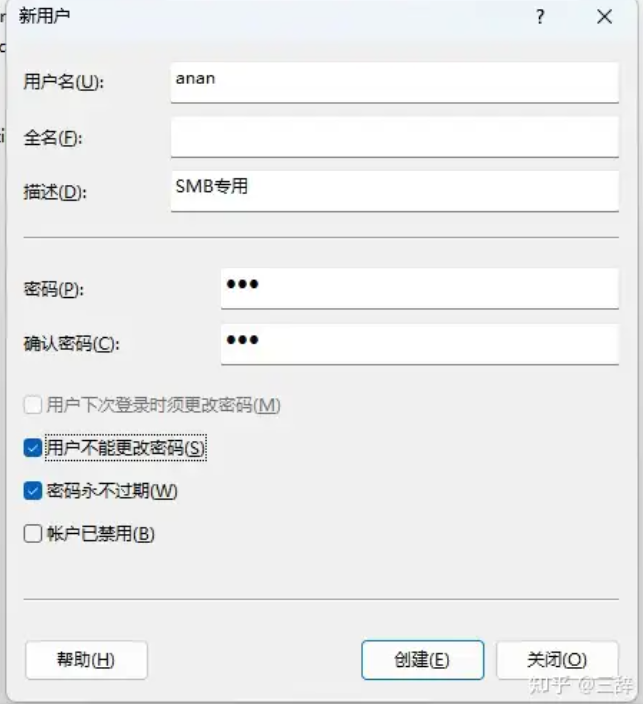Screen dimensions: 643x704
Task: Click the 确认密码(C) label text
Action: click(71, 344)
